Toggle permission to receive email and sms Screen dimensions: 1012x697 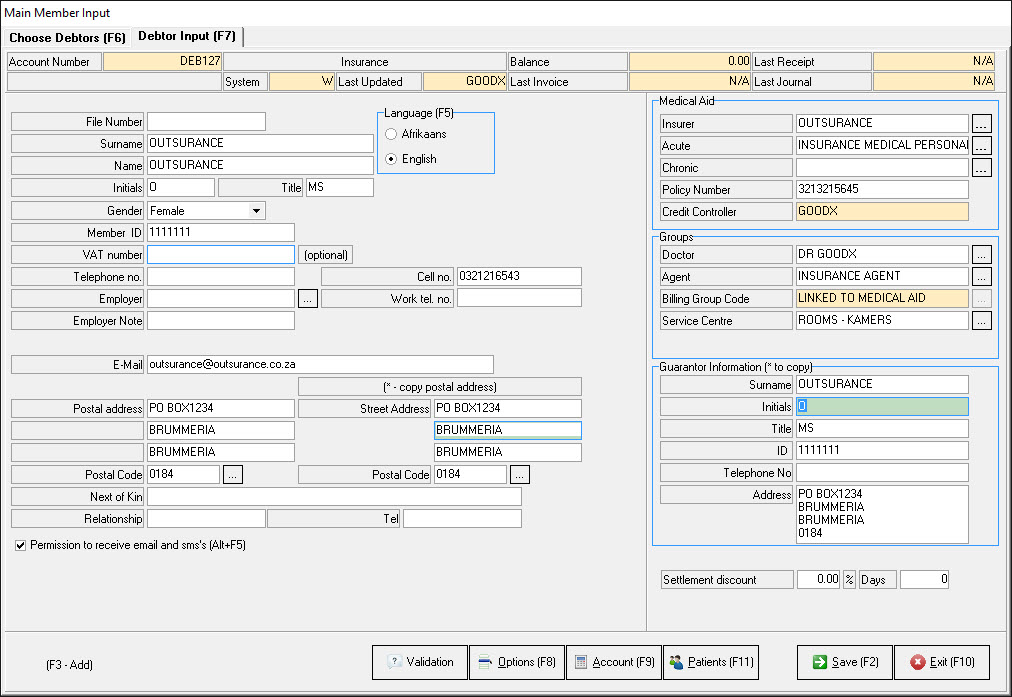(x=21, y=546)
